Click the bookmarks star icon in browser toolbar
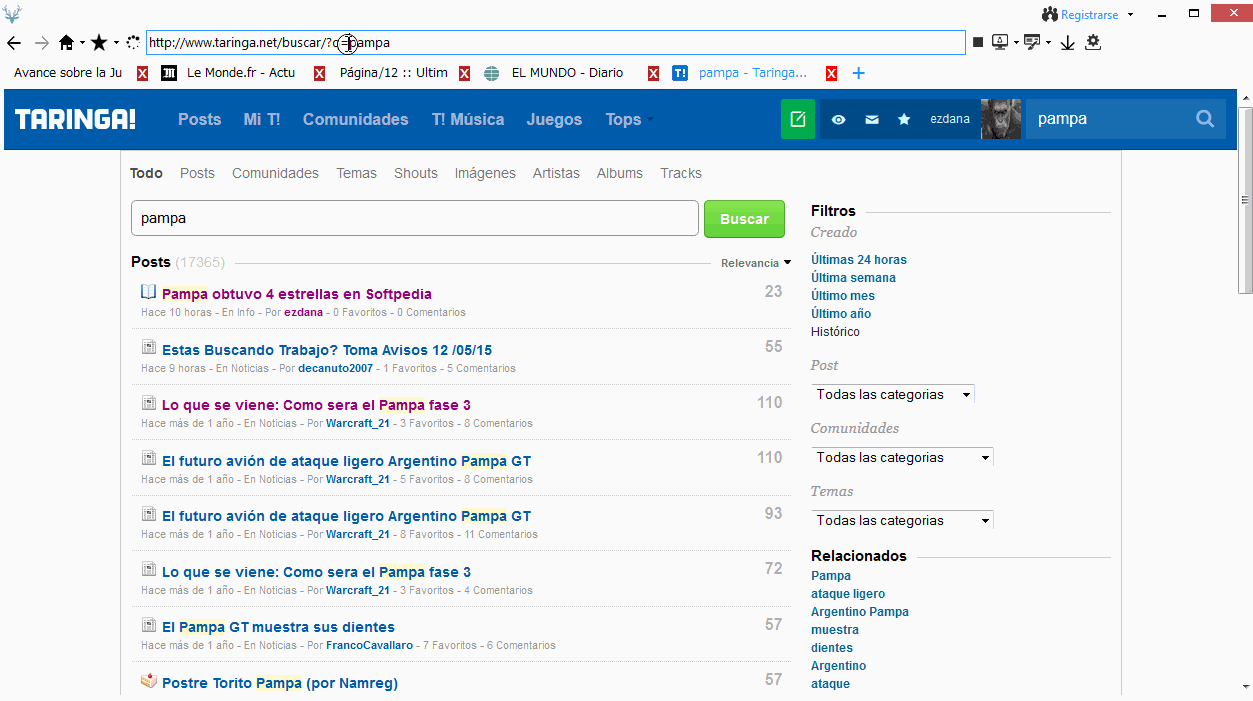The image size is (1253, 701). (99, 43)
